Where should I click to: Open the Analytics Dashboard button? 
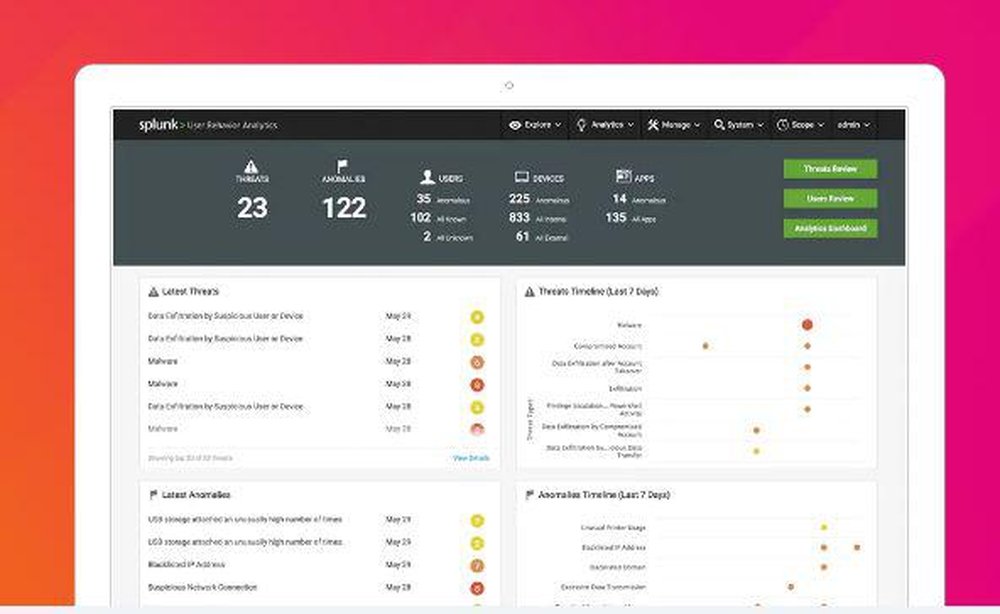[x=830, y=228]
